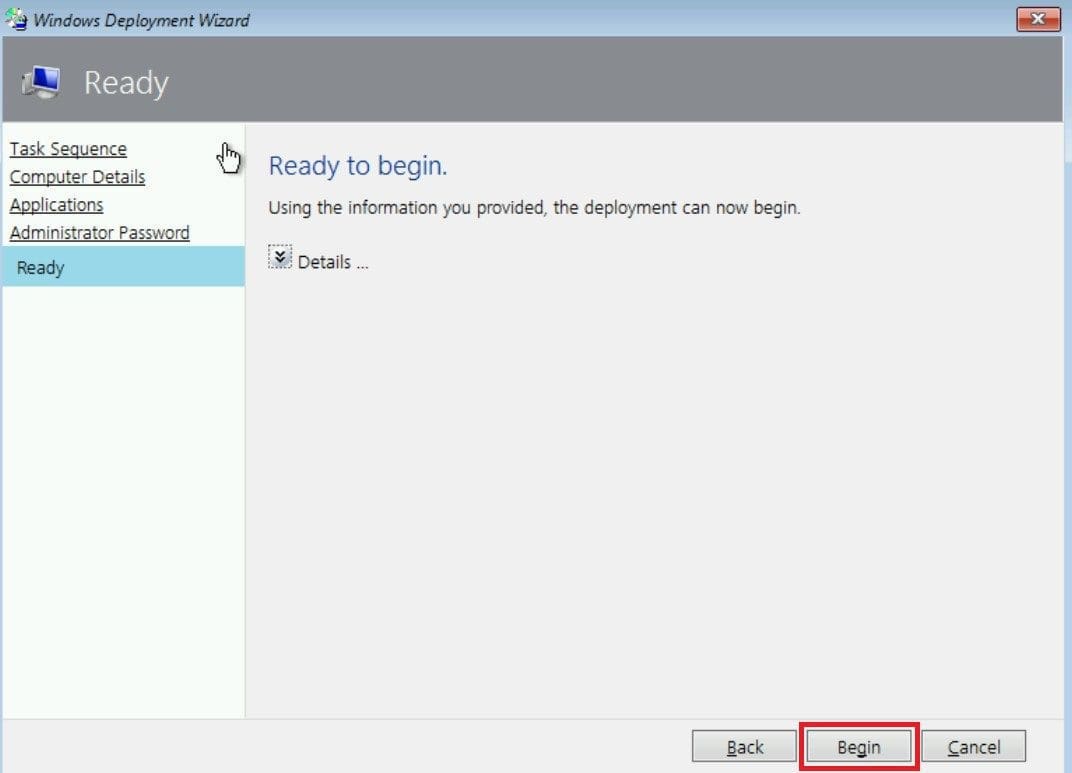Open the Computer Details step

point(77,177)
